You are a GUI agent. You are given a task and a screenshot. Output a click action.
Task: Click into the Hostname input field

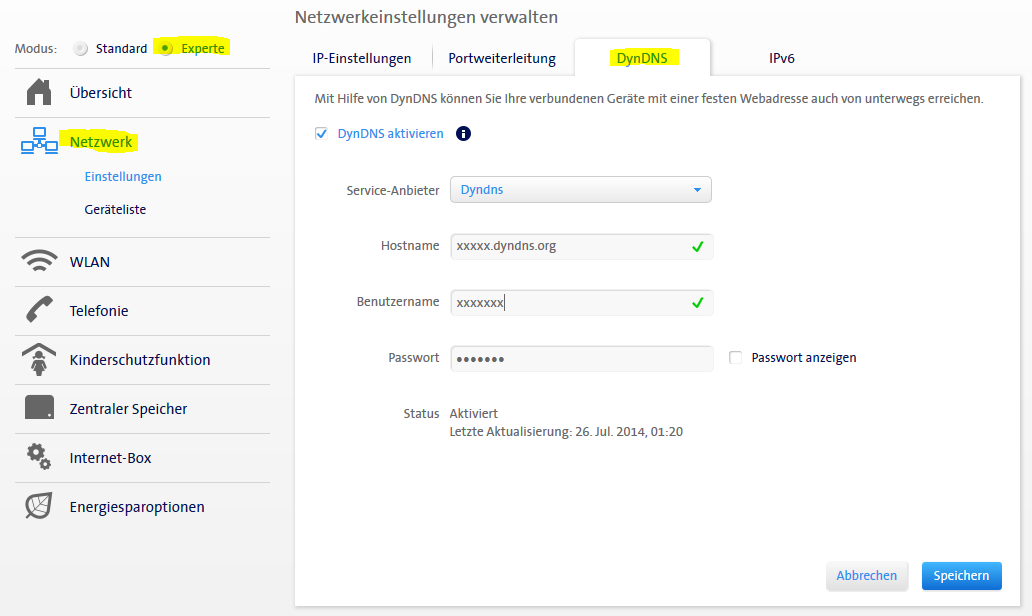tap(570, 246)
